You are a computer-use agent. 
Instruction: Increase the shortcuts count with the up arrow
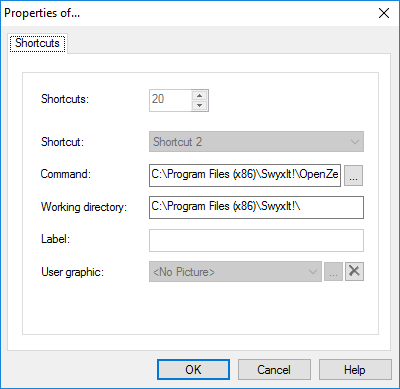(x=200, y=95)
